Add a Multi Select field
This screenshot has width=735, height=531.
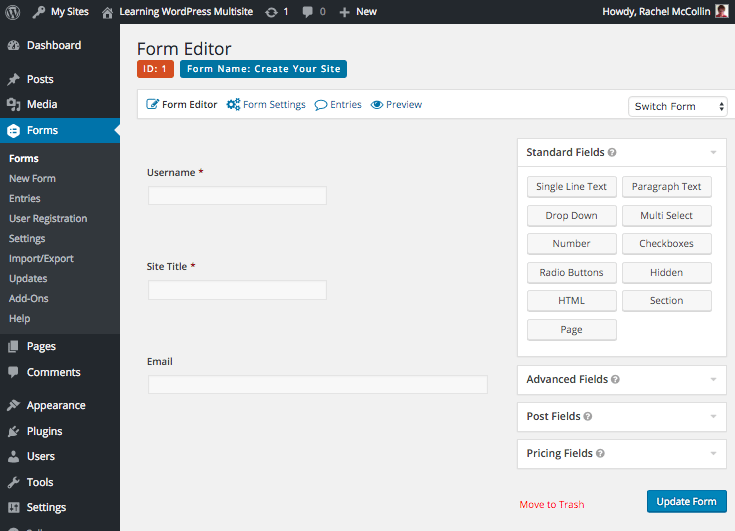tap(667, 216)
